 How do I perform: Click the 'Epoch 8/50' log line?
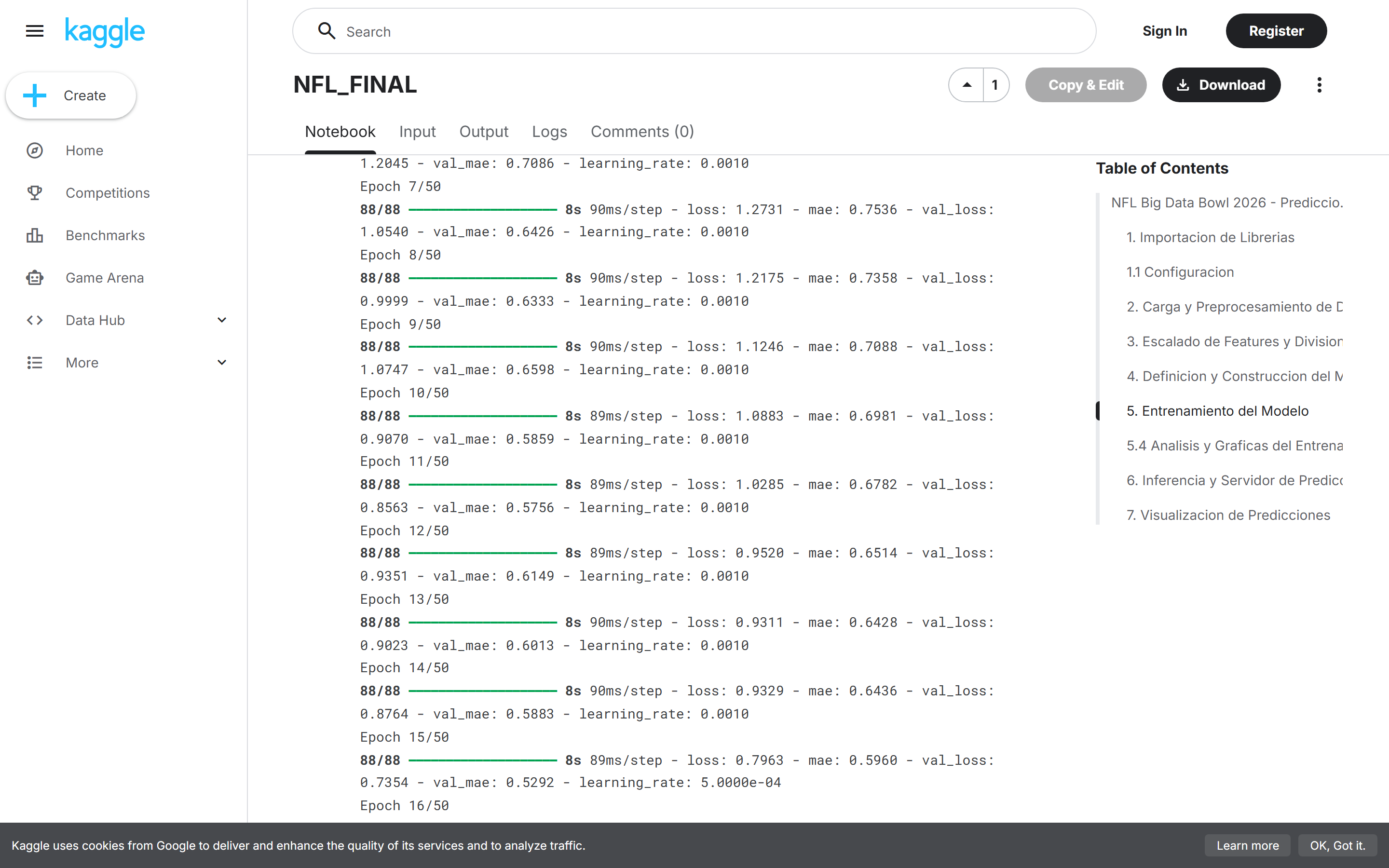click(400, 255)
